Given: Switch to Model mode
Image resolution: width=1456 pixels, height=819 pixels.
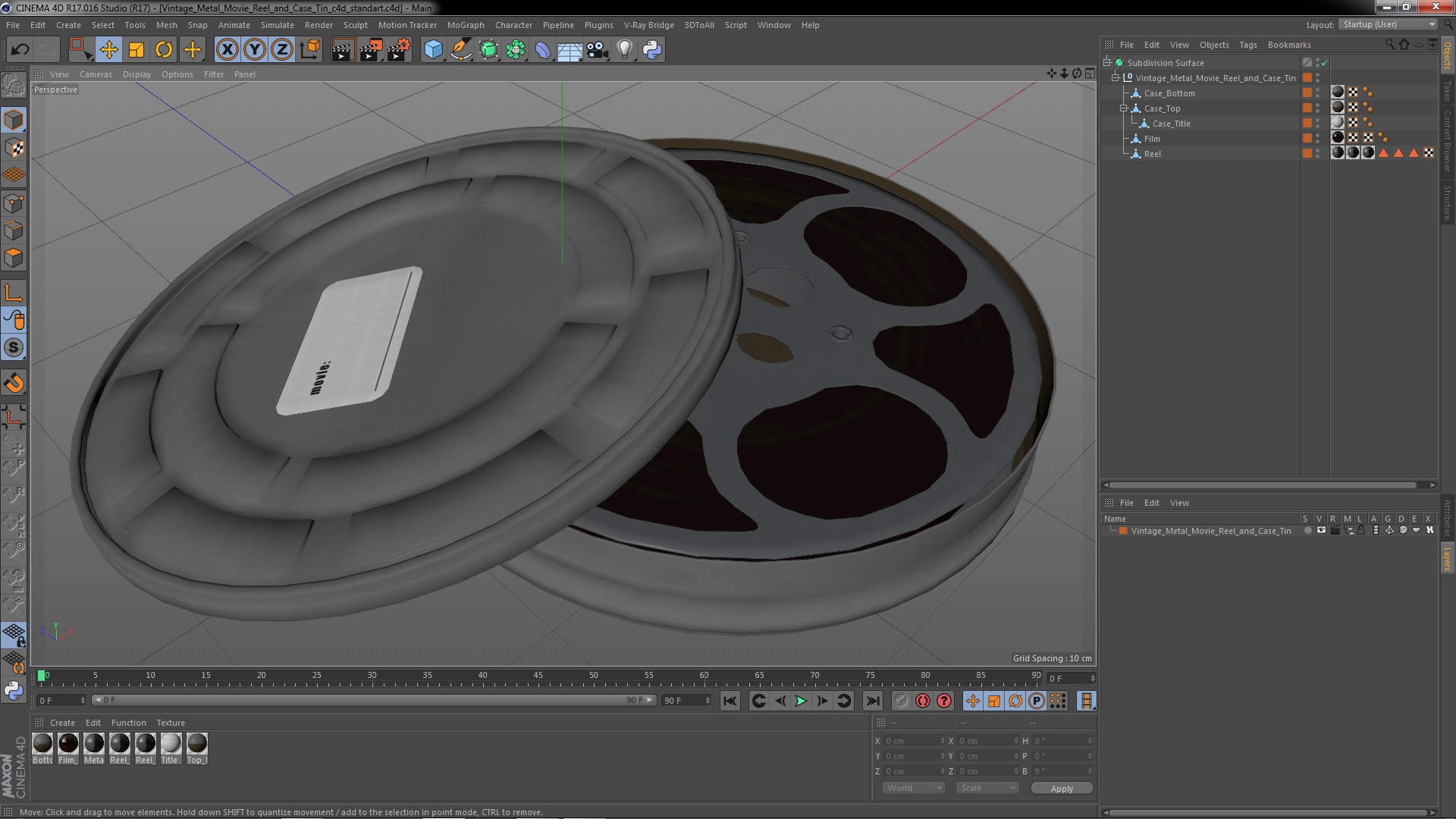Looking at the screenshot, I should pos(14,120).
